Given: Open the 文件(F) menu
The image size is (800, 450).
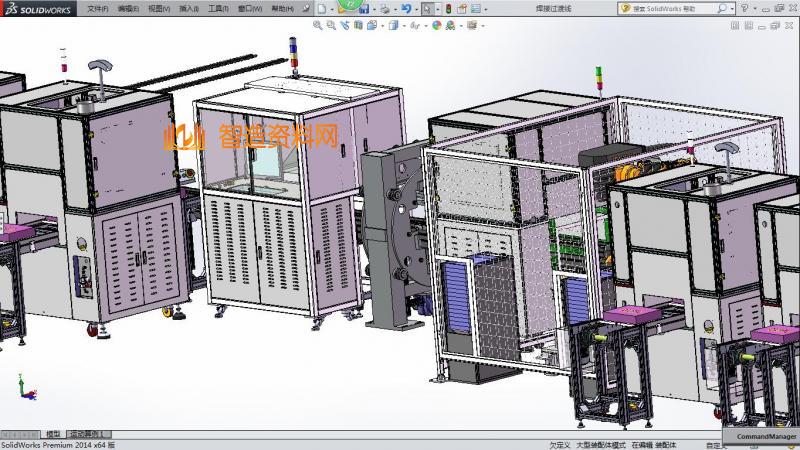Looking at the screenshot, I should tap(97, 8).
